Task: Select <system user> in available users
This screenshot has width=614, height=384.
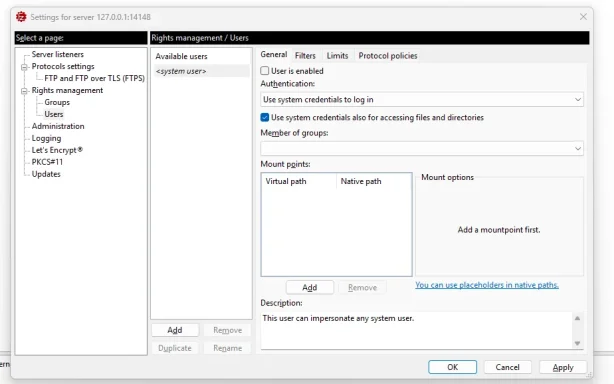Action: (x=201, y=71)
